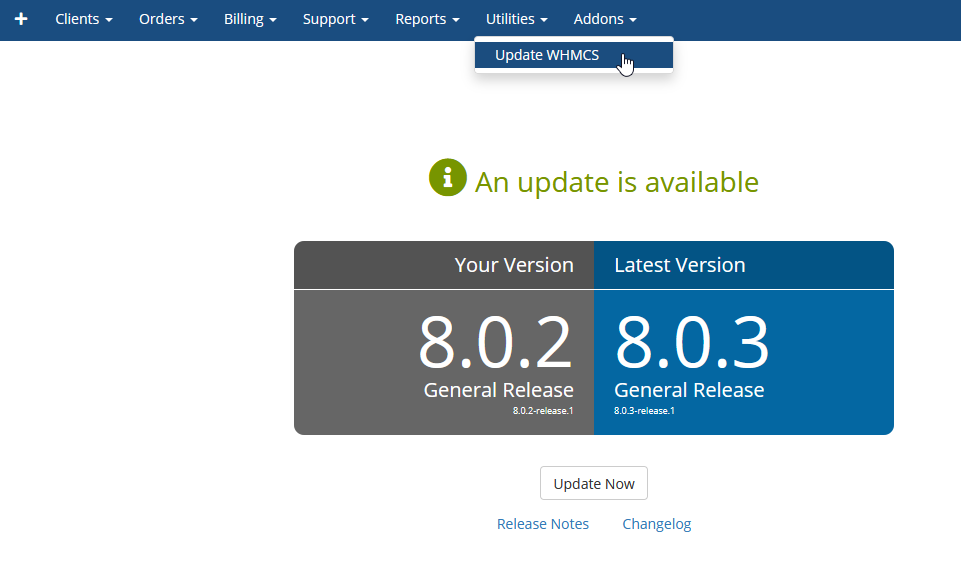View the Changelog link

coord(656,524)
